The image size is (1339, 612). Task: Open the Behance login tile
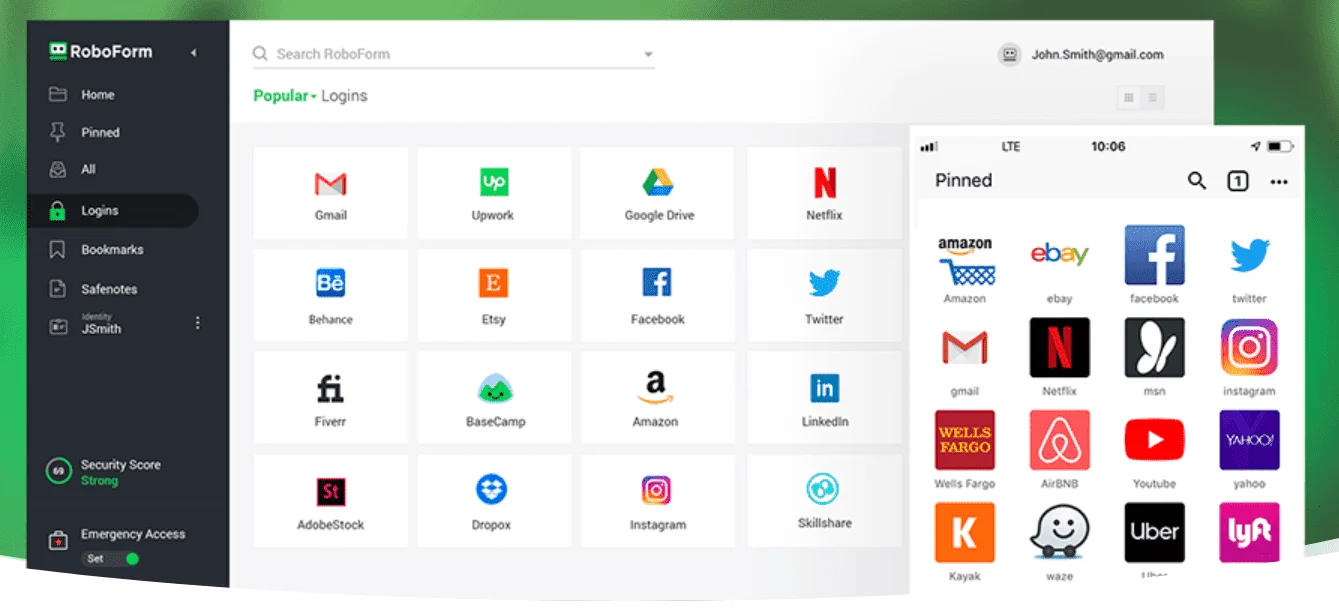330,295
